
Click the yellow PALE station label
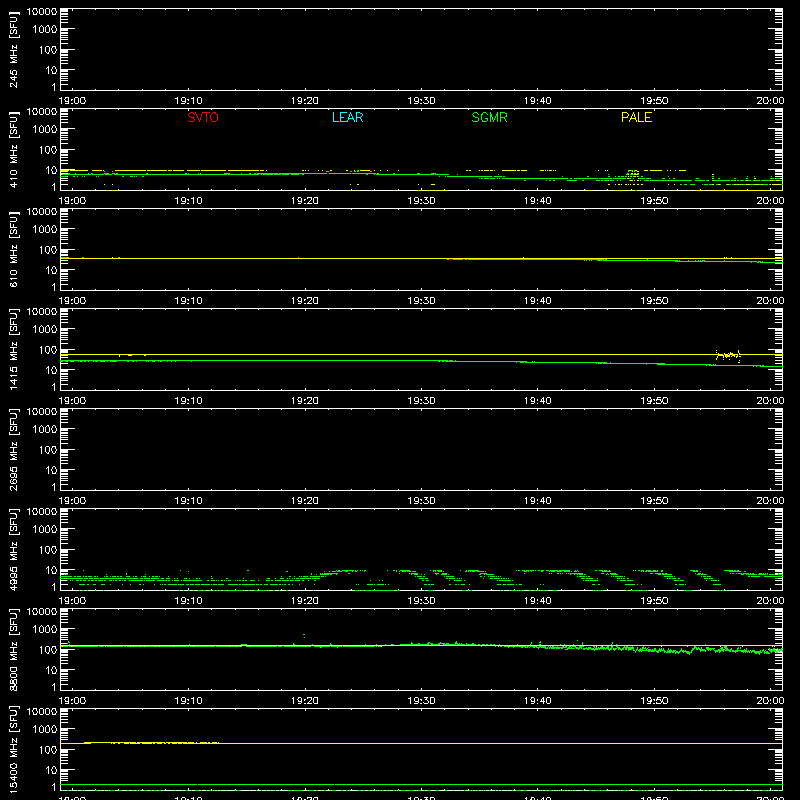point(636,117)
